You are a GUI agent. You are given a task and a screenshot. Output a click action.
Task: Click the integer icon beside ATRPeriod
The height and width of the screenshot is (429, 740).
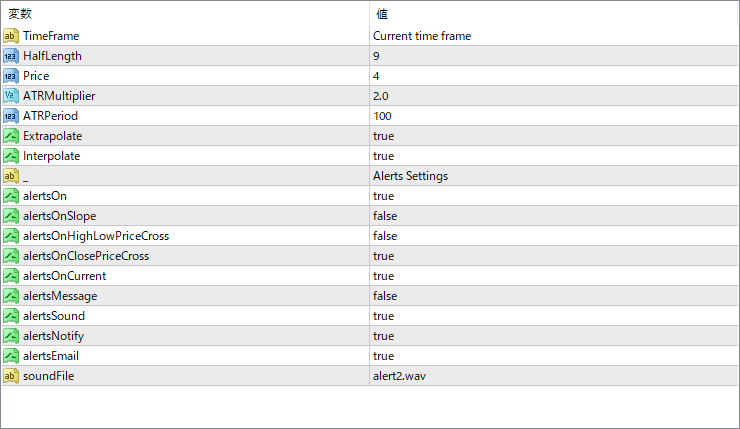coord(11,116)
